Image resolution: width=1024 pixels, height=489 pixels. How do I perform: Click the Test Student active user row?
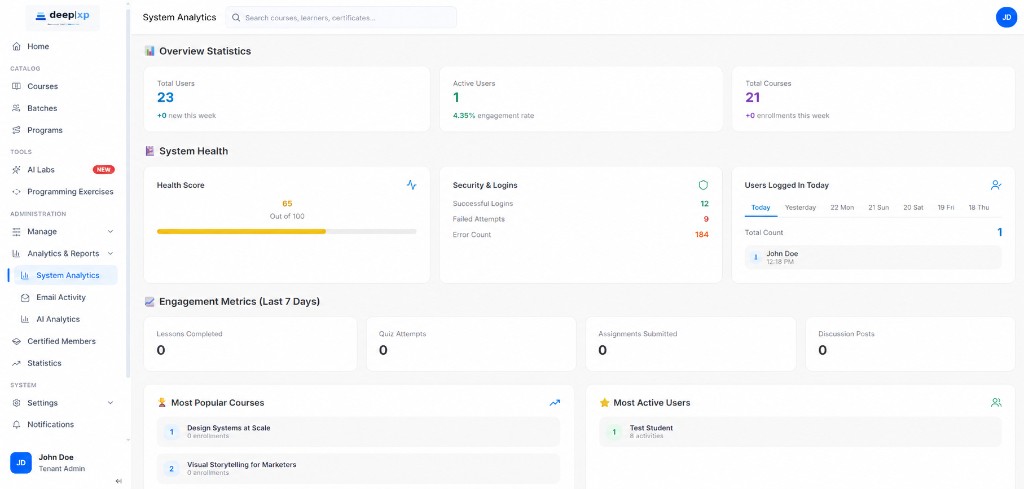click(801, 432)
